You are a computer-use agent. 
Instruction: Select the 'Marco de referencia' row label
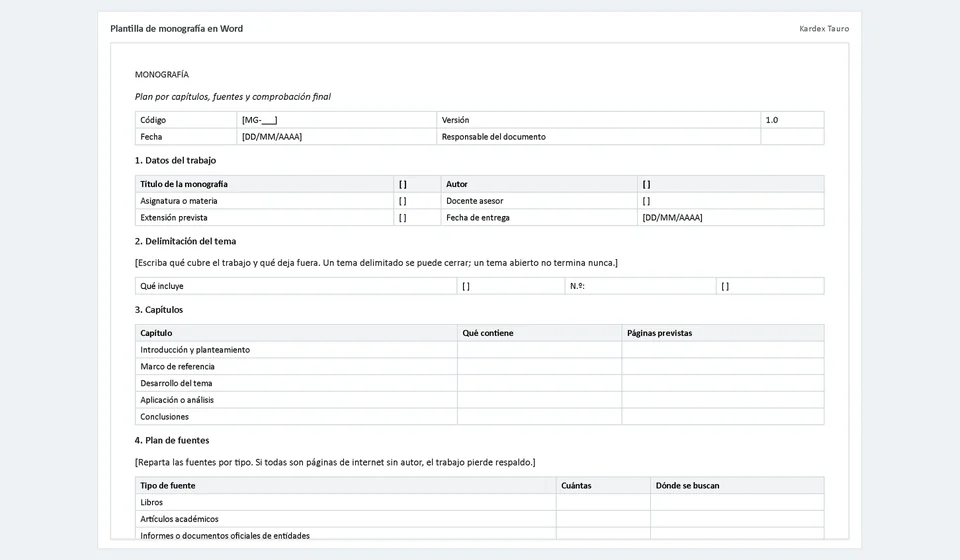177,367
